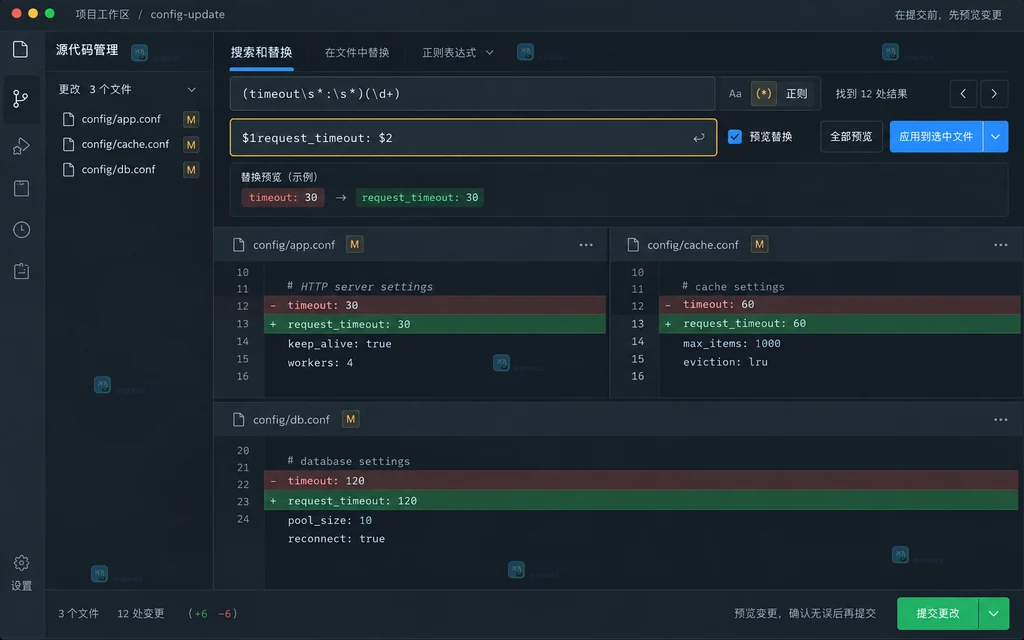
Task: Open dropdown arrow next to 提交更改
Action: click(993, 614)
